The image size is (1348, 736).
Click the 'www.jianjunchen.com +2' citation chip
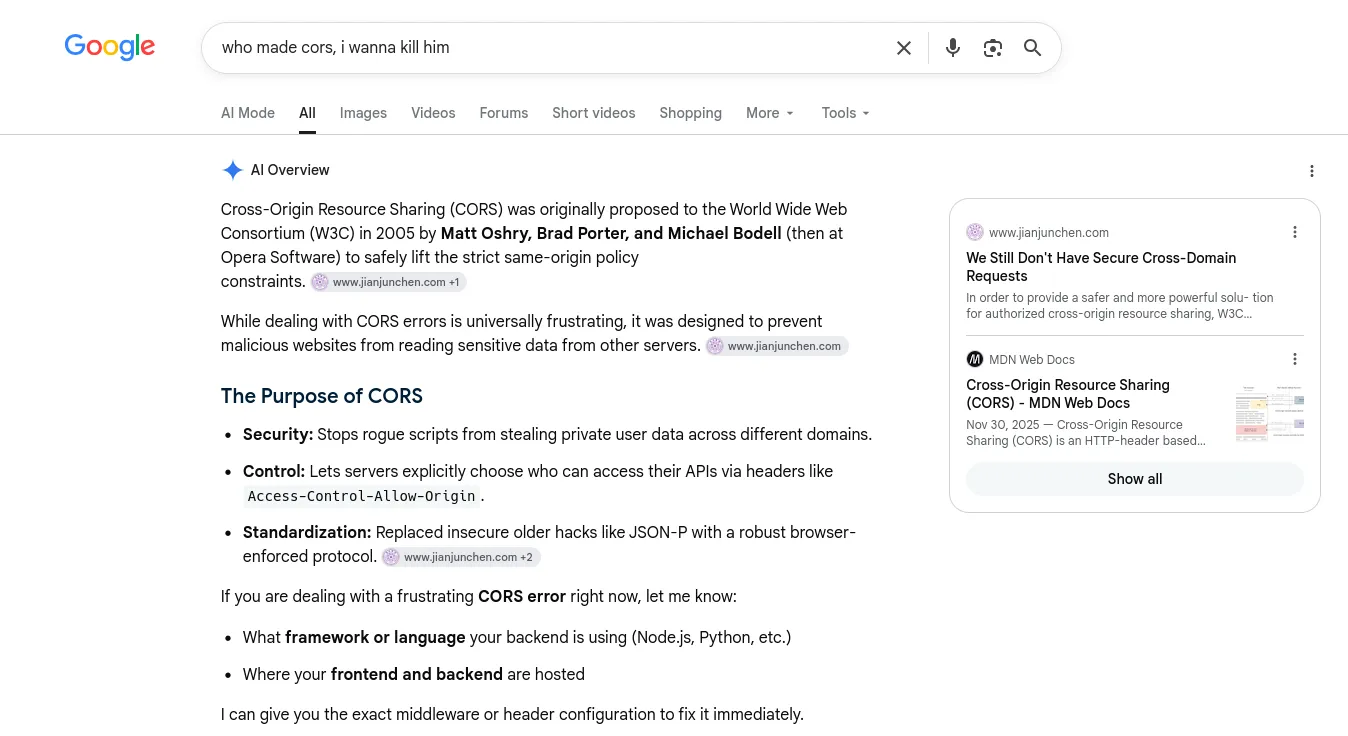pyautogui.click(x=460, y=557)
